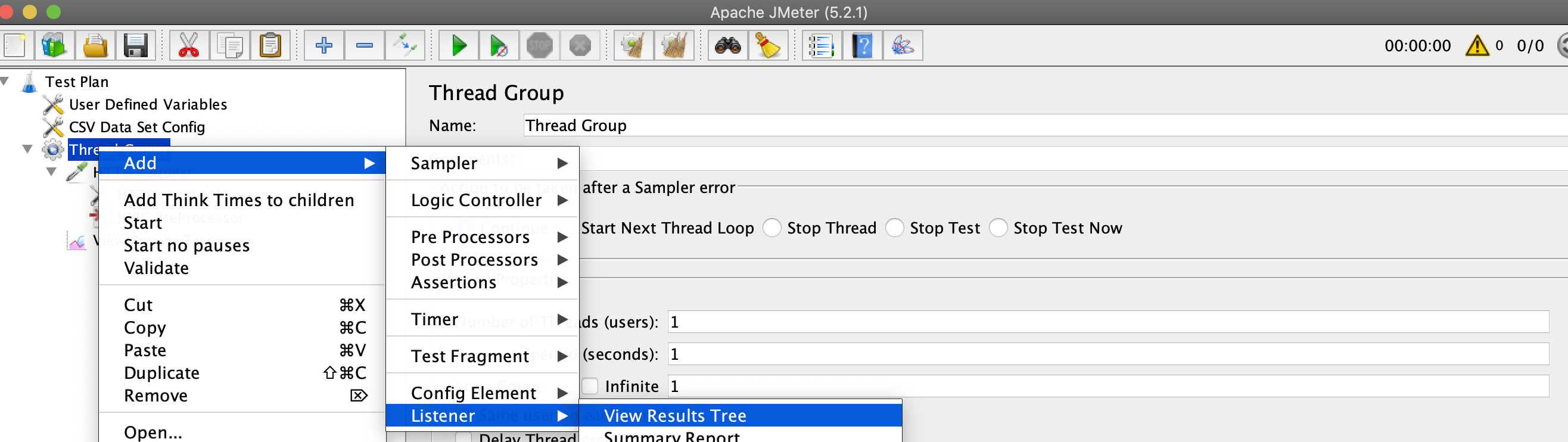Select CSV Data Set Config tree item

coord(137,127)
